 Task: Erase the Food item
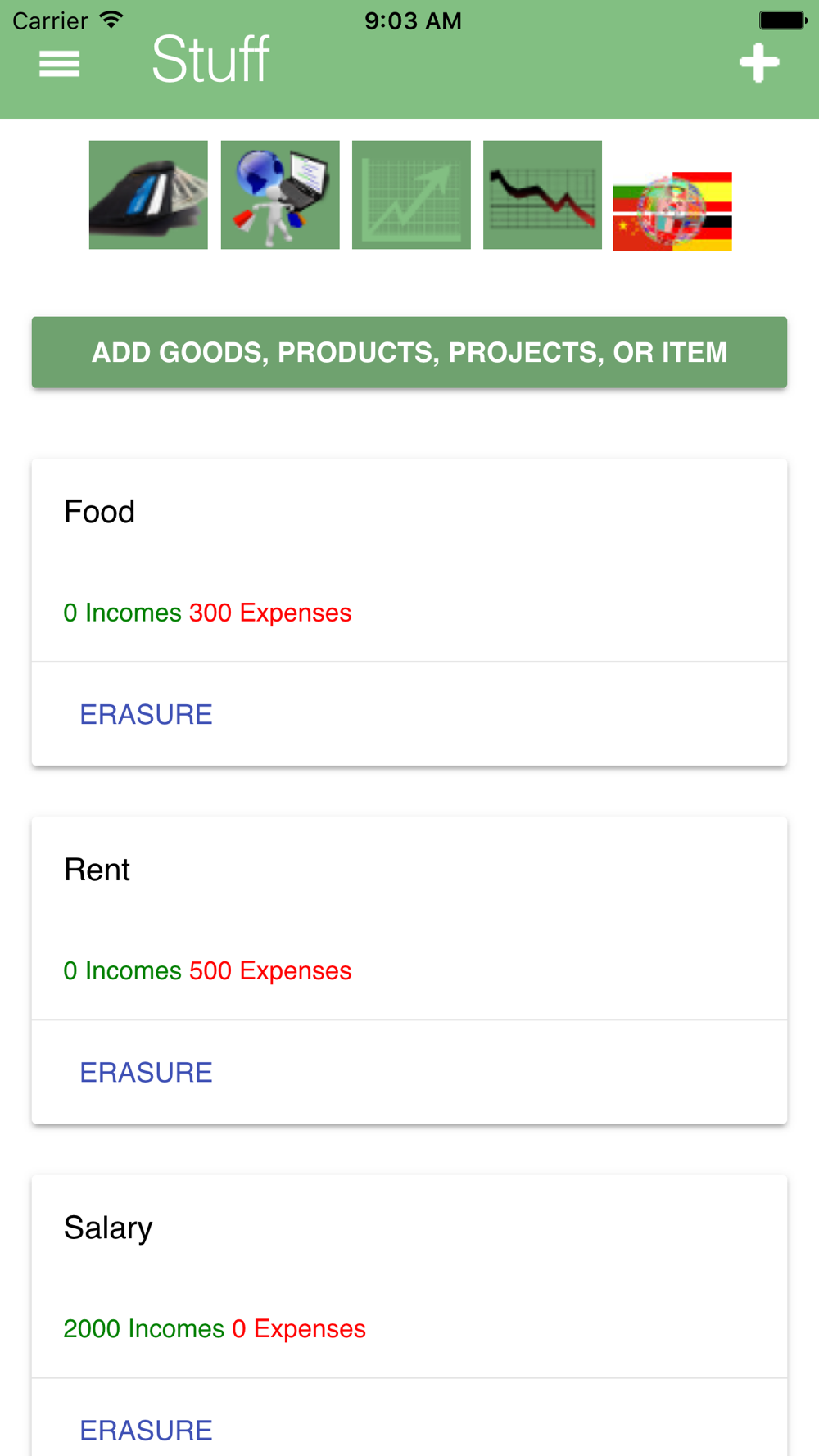pyautogui.click(x=146, y=714)
